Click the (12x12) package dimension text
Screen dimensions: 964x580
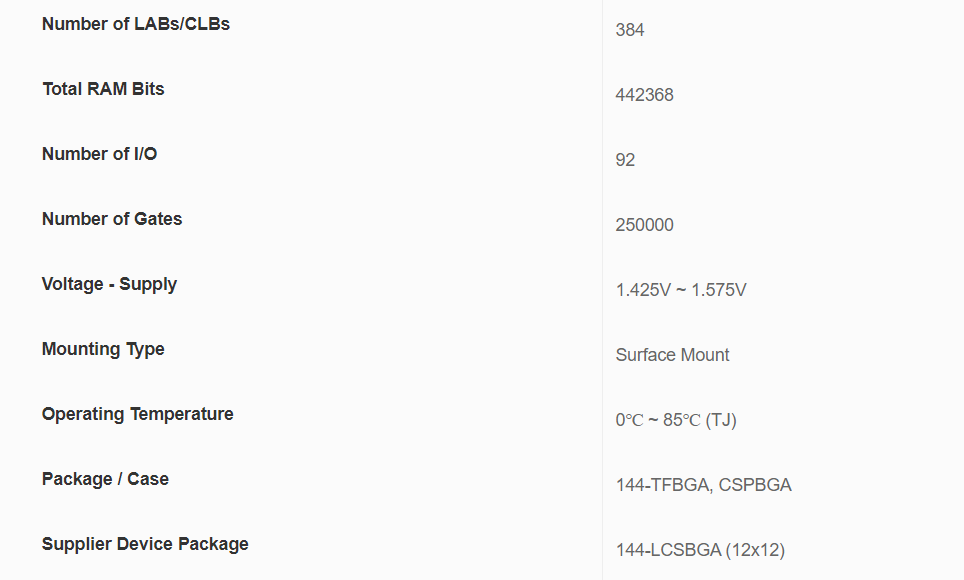pos(755,550)
